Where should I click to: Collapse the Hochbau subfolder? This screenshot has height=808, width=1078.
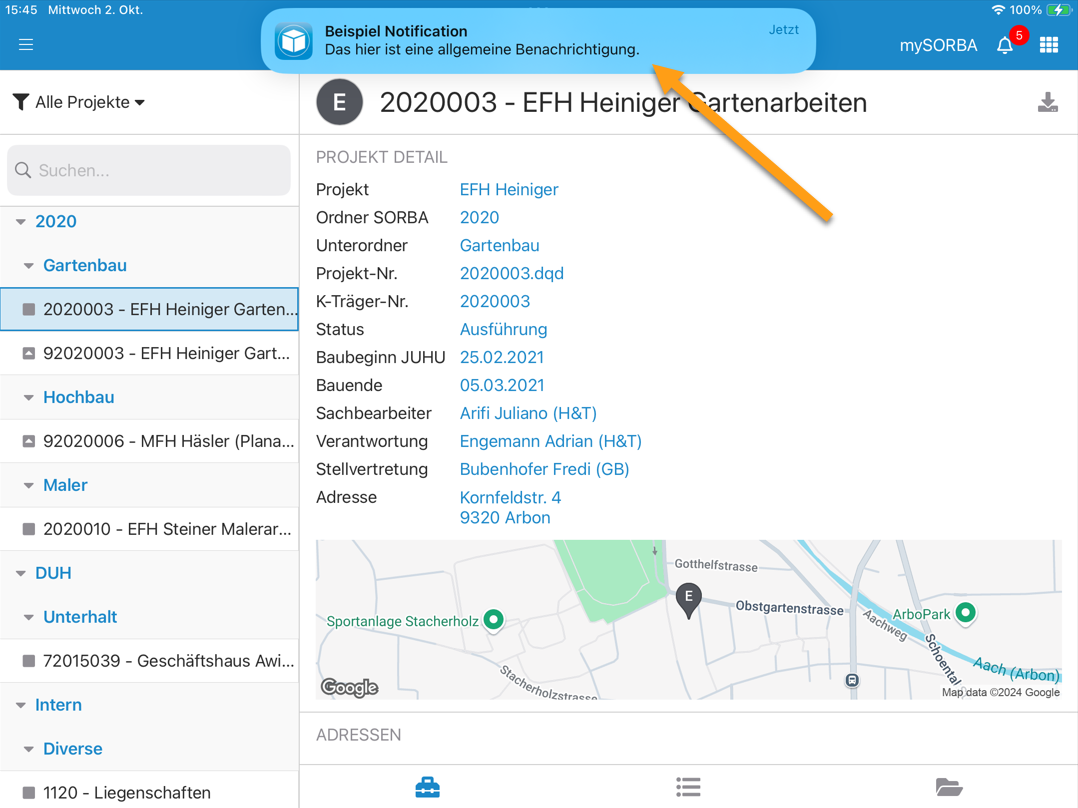pyautogui.click(x=29, y=398)
